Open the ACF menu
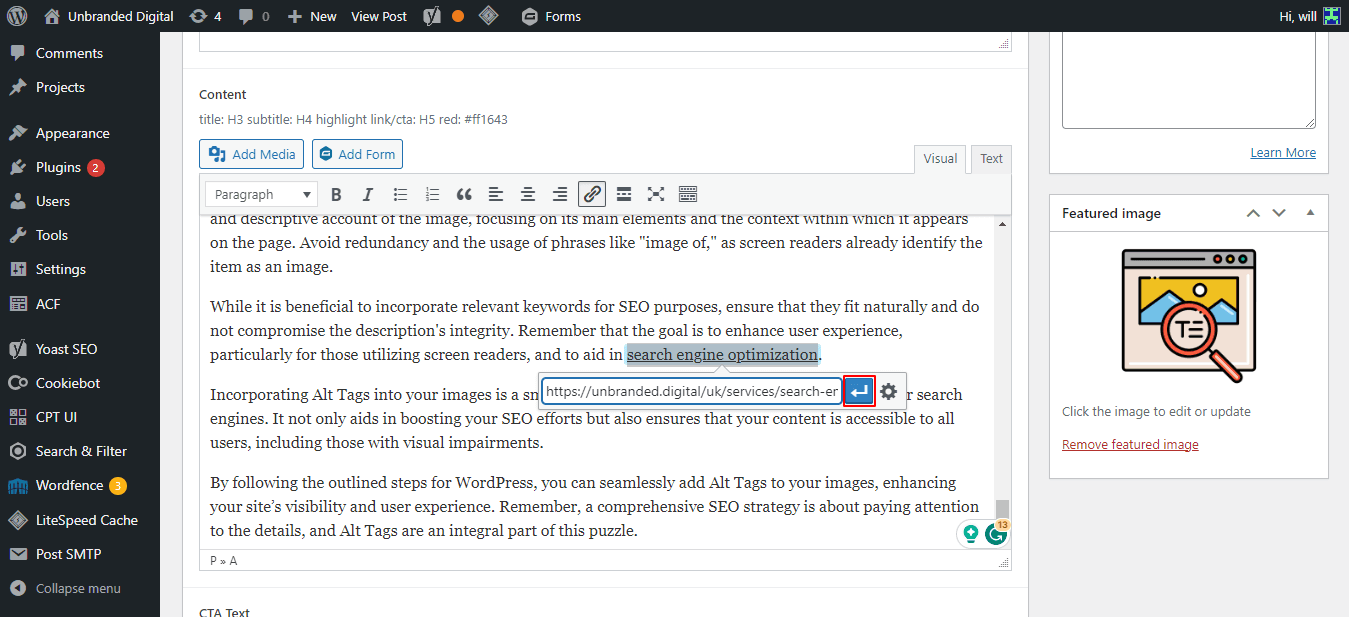The height and width of the screenshot is (617, 1349). 49,303
